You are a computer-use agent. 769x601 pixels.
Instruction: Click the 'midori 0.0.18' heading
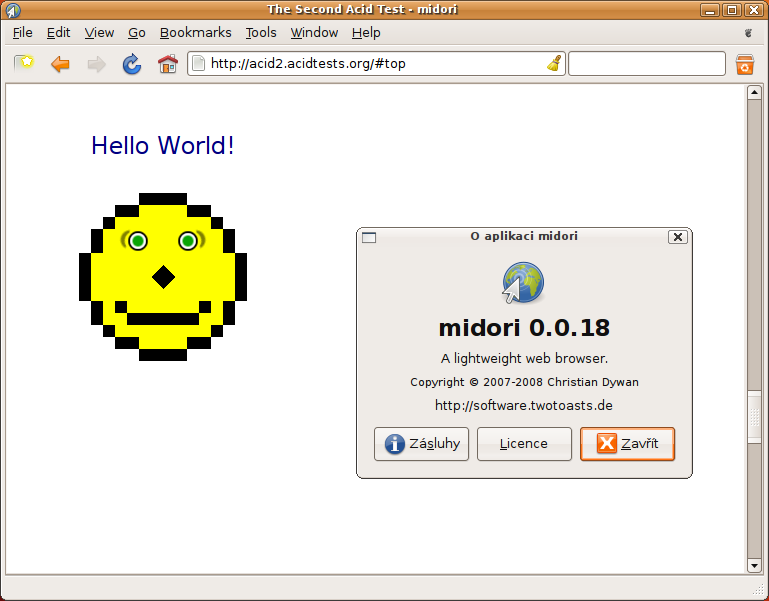[x=524, y=328]
